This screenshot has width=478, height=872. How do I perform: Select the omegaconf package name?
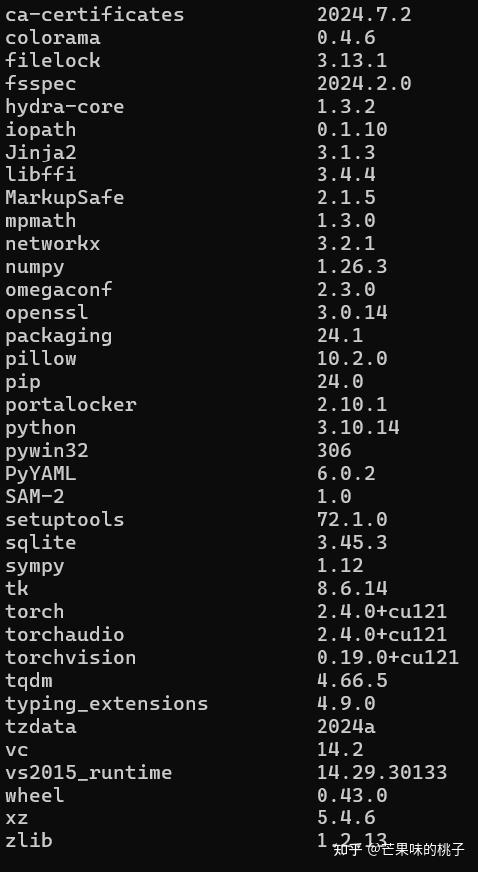coord(59,290)
